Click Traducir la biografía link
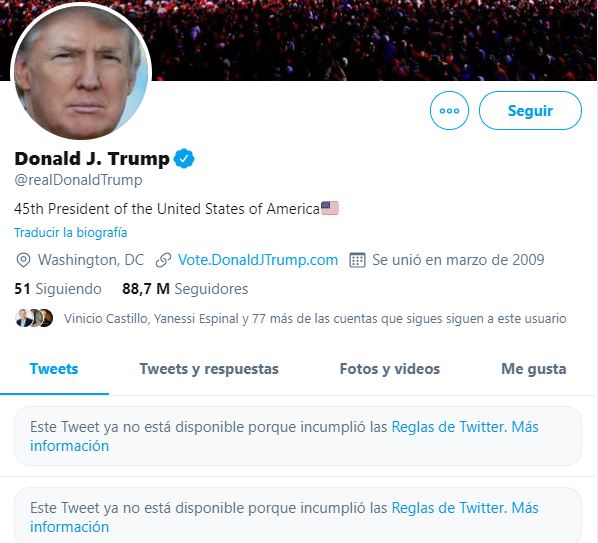 (71, 233)
